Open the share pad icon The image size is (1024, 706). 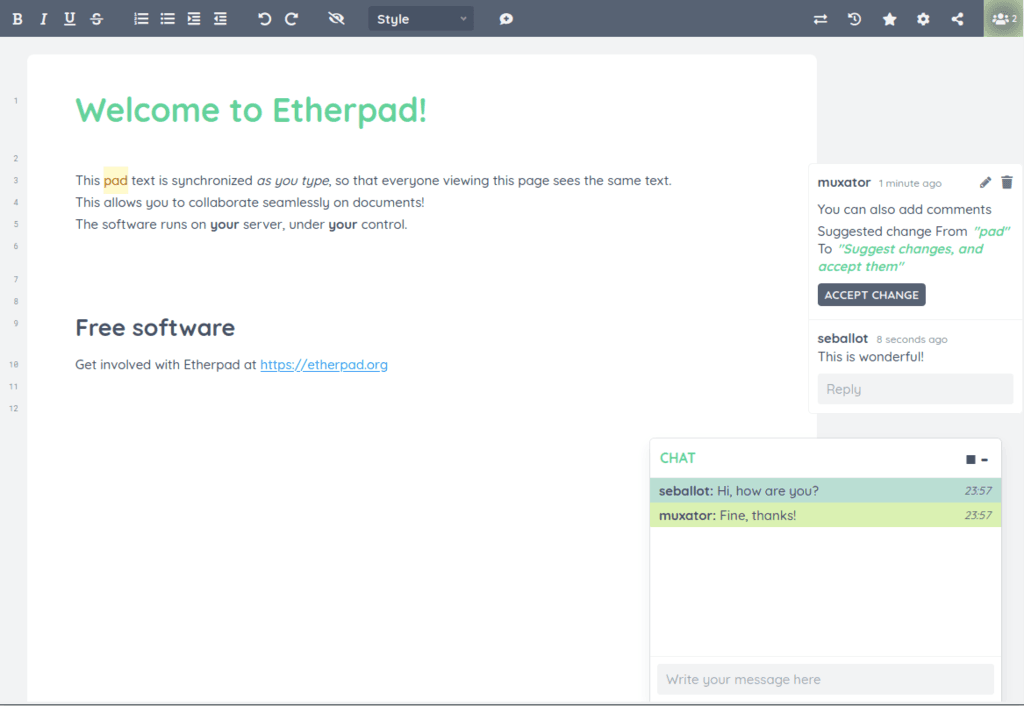[x=957, y=18]
